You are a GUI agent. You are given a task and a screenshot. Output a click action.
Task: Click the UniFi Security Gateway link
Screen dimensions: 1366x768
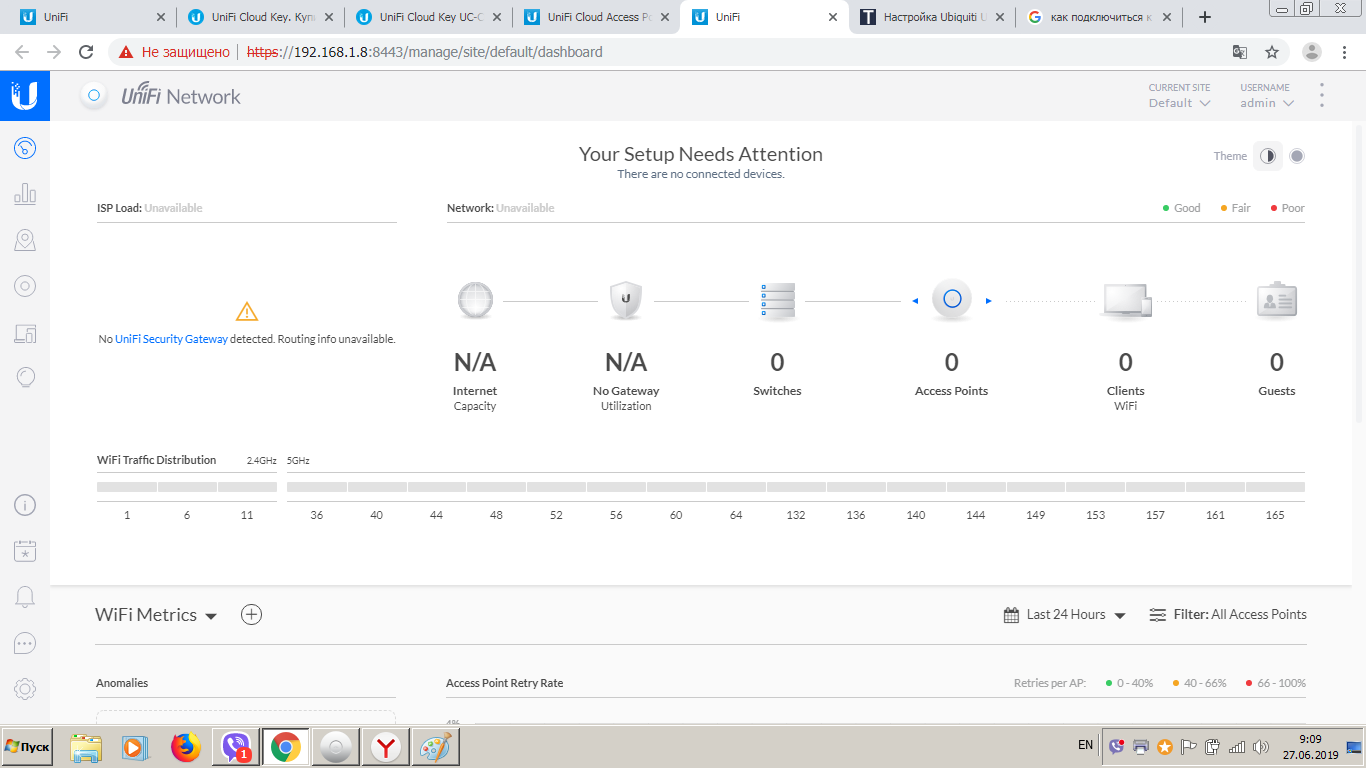(171, 339)
